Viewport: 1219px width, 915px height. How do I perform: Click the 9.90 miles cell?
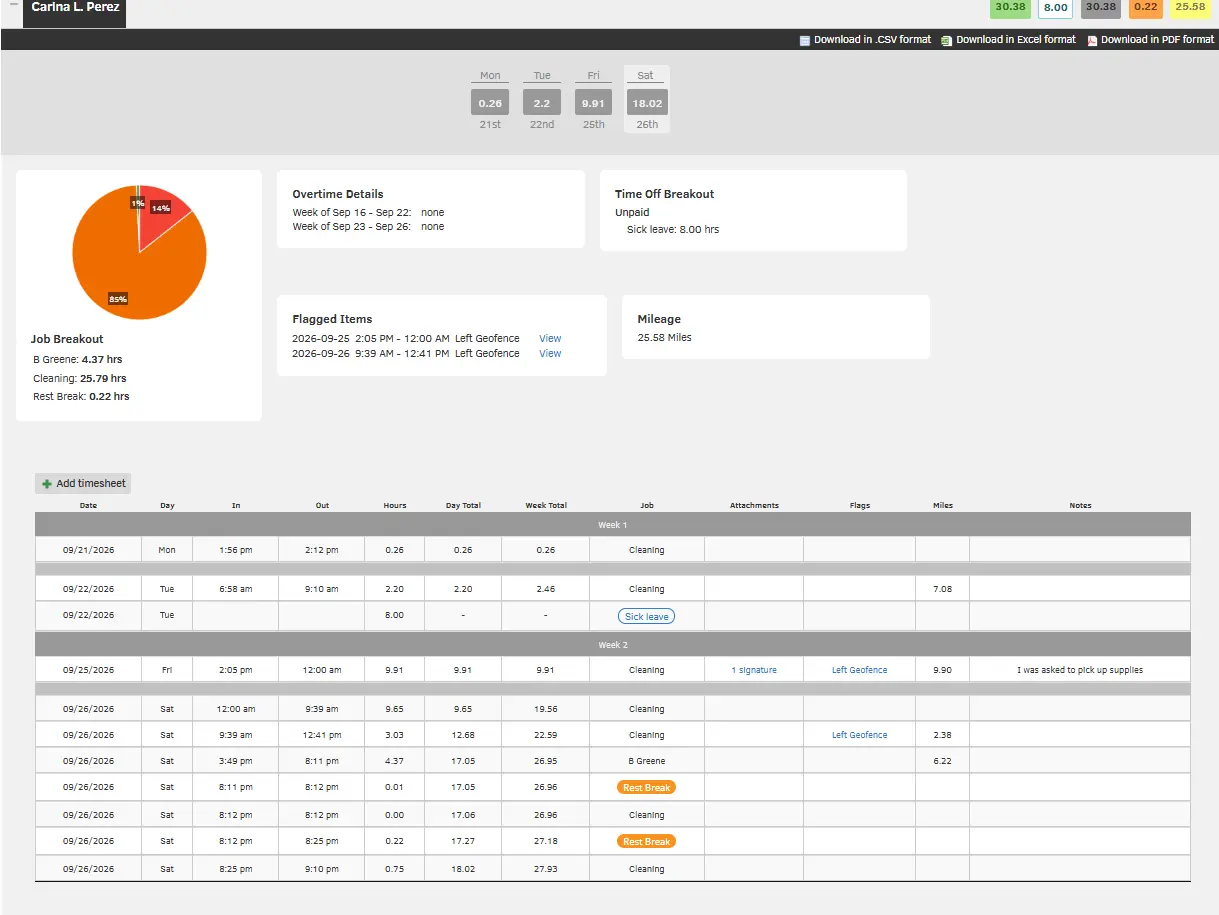pos(942,670)
